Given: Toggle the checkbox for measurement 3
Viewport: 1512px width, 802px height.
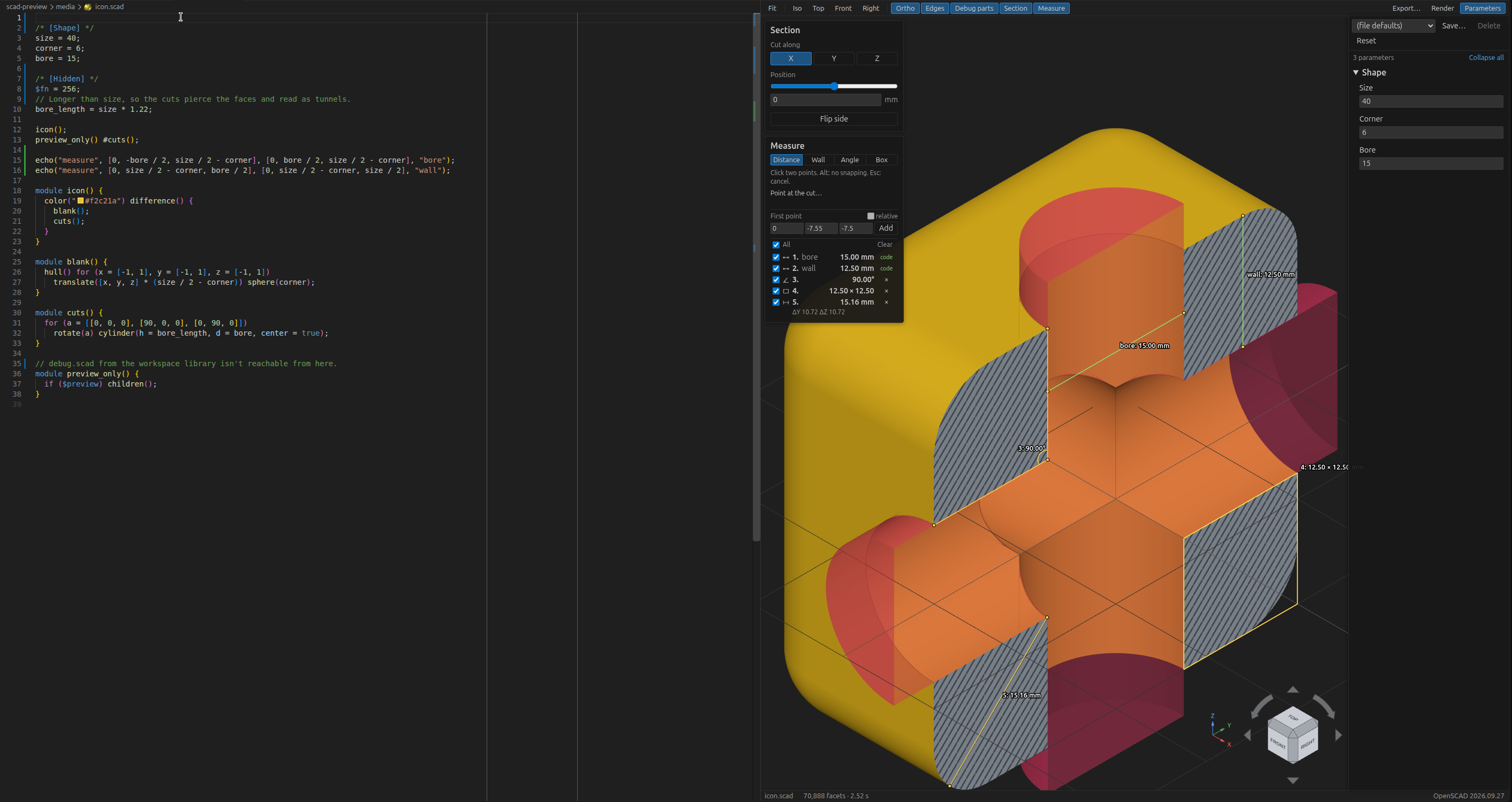Looking at the screenshot, I should coord(776,280).
